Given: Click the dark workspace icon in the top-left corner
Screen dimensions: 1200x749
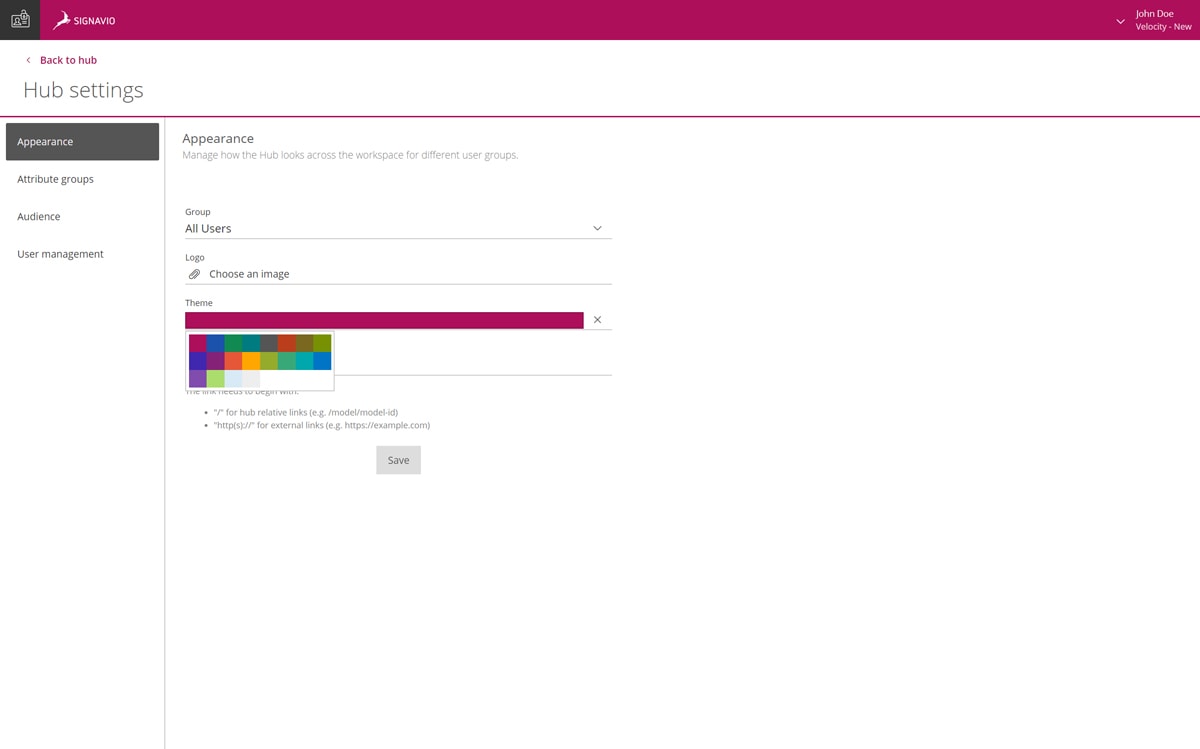Looking at the screenshot, I should pos(20,20).
